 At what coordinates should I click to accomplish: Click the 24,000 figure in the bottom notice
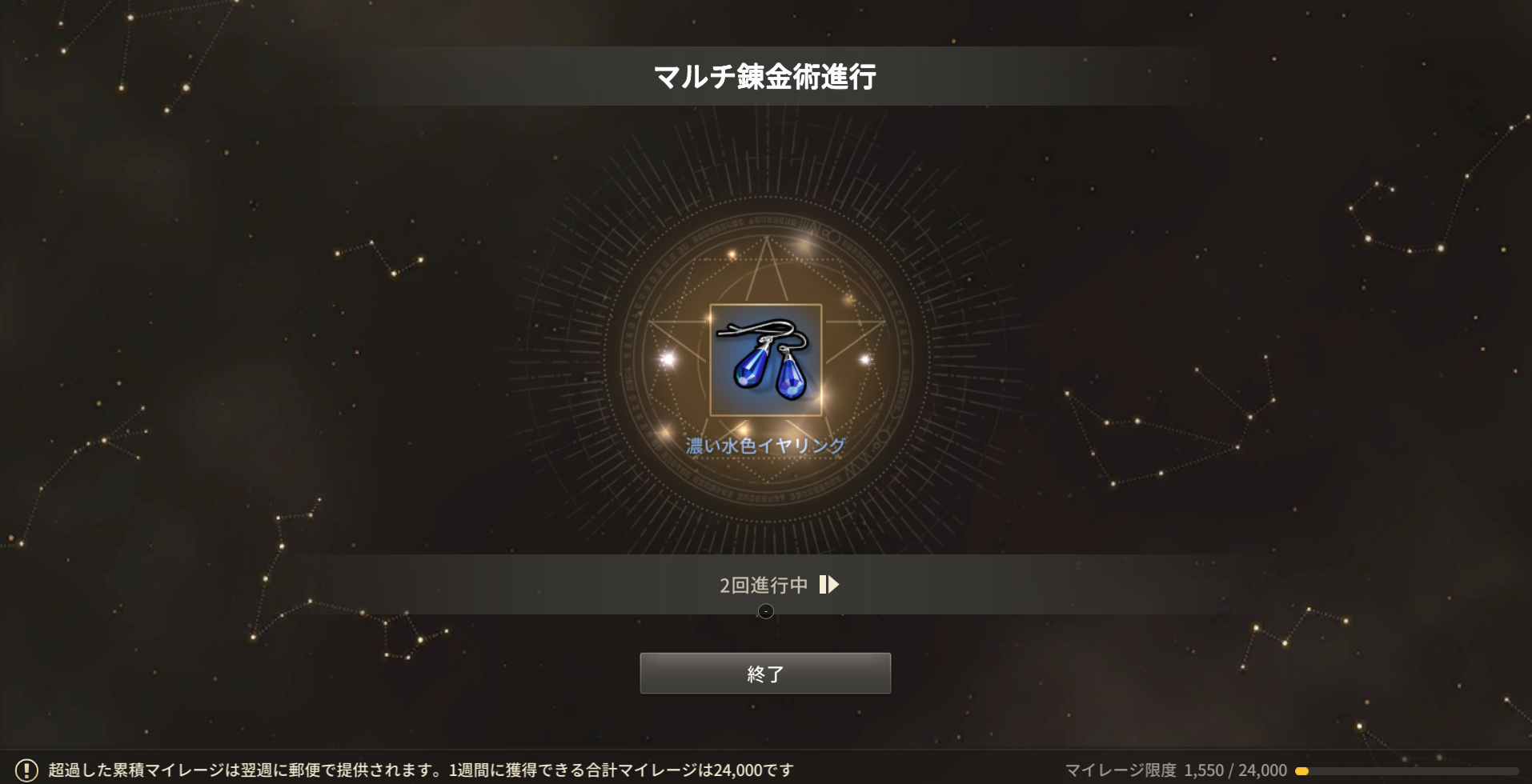pyautogui.click(x=738, y=770)
